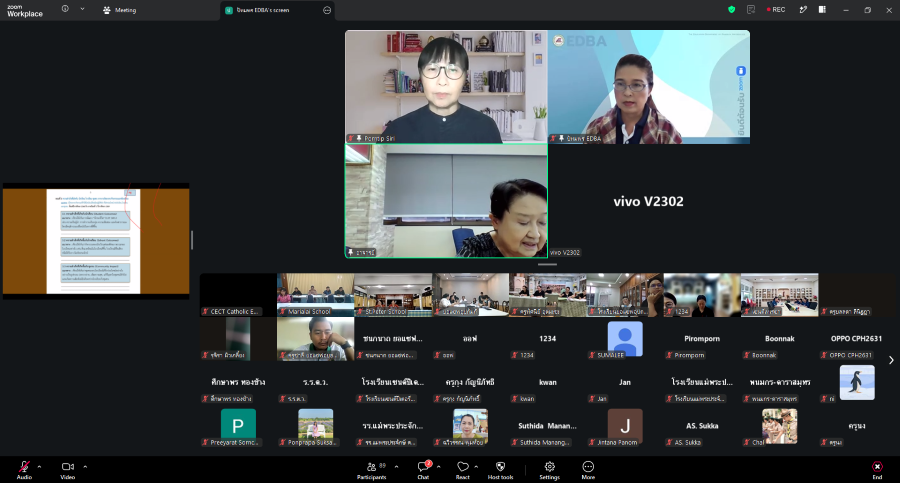Select Suthida Manan... participant tile
Image resolution: width=900 pixels, height=483 pixels.
pos(548,427)
